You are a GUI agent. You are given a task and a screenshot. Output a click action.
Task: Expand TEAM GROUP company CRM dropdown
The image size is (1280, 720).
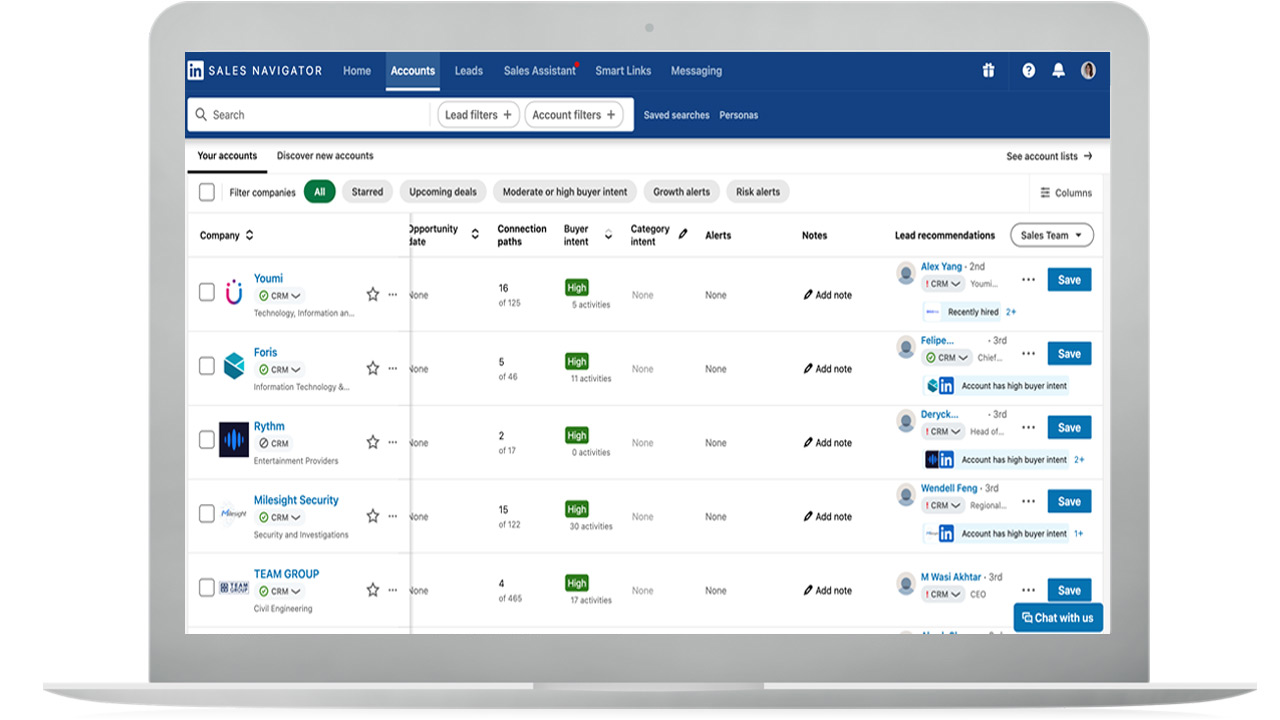[x=280, y=592]
